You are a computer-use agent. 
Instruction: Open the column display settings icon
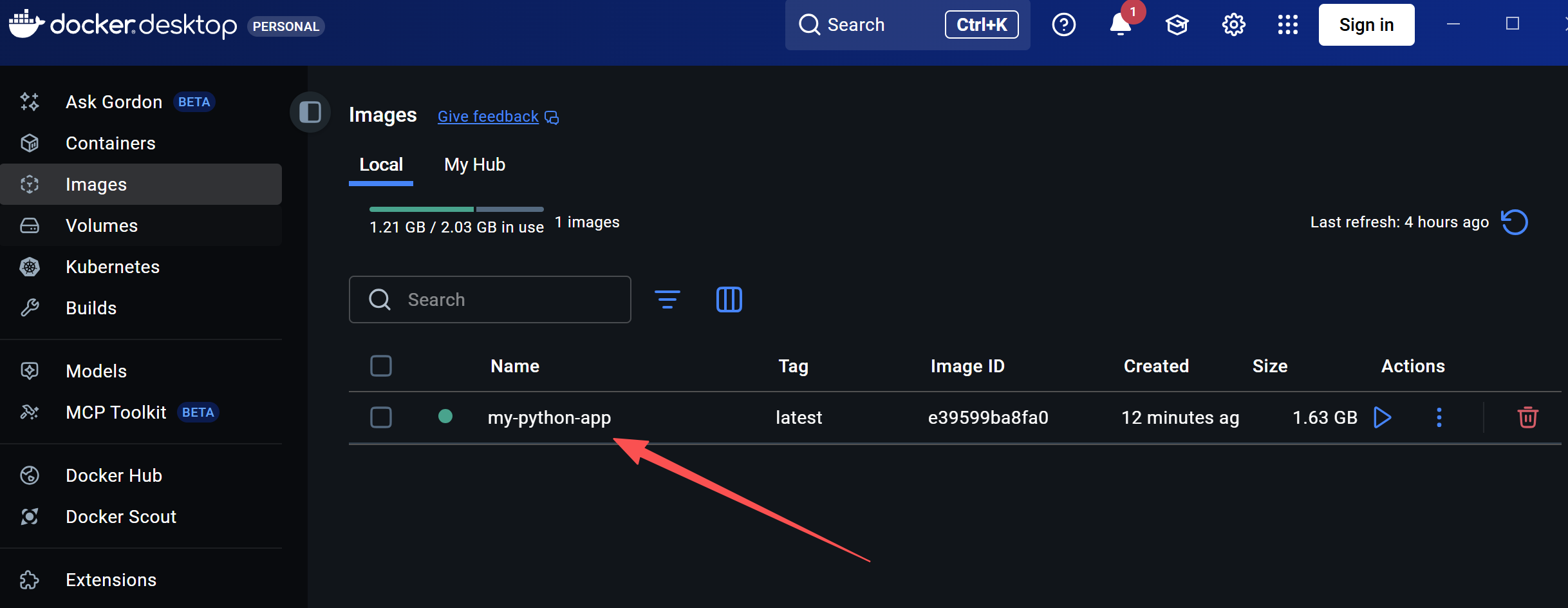(x=729, y=299)
